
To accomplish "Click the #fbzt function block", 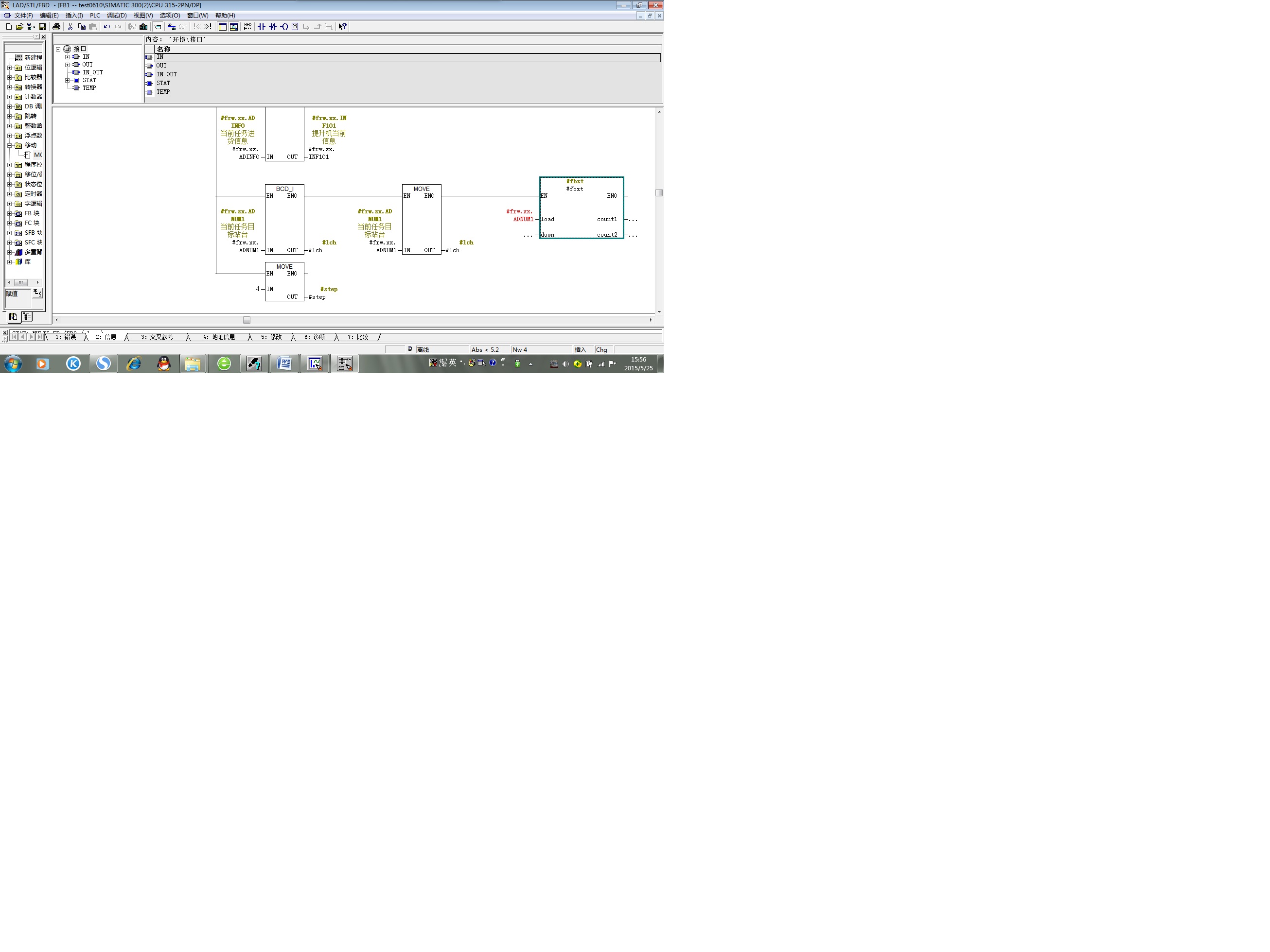I will click(581, 208).
